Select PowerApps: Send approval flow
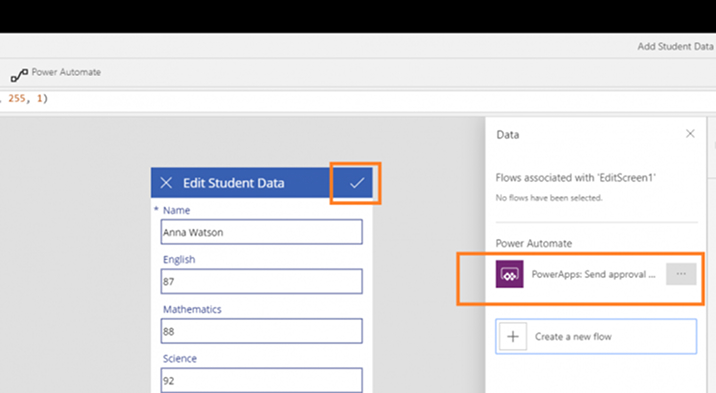This screenshot has width=716, height=393. pos(593,274)
